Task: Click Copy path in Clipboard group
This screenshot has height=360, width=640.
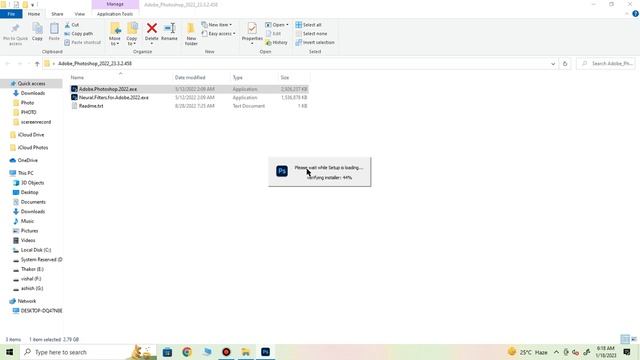Action: [x=78, y=33]
